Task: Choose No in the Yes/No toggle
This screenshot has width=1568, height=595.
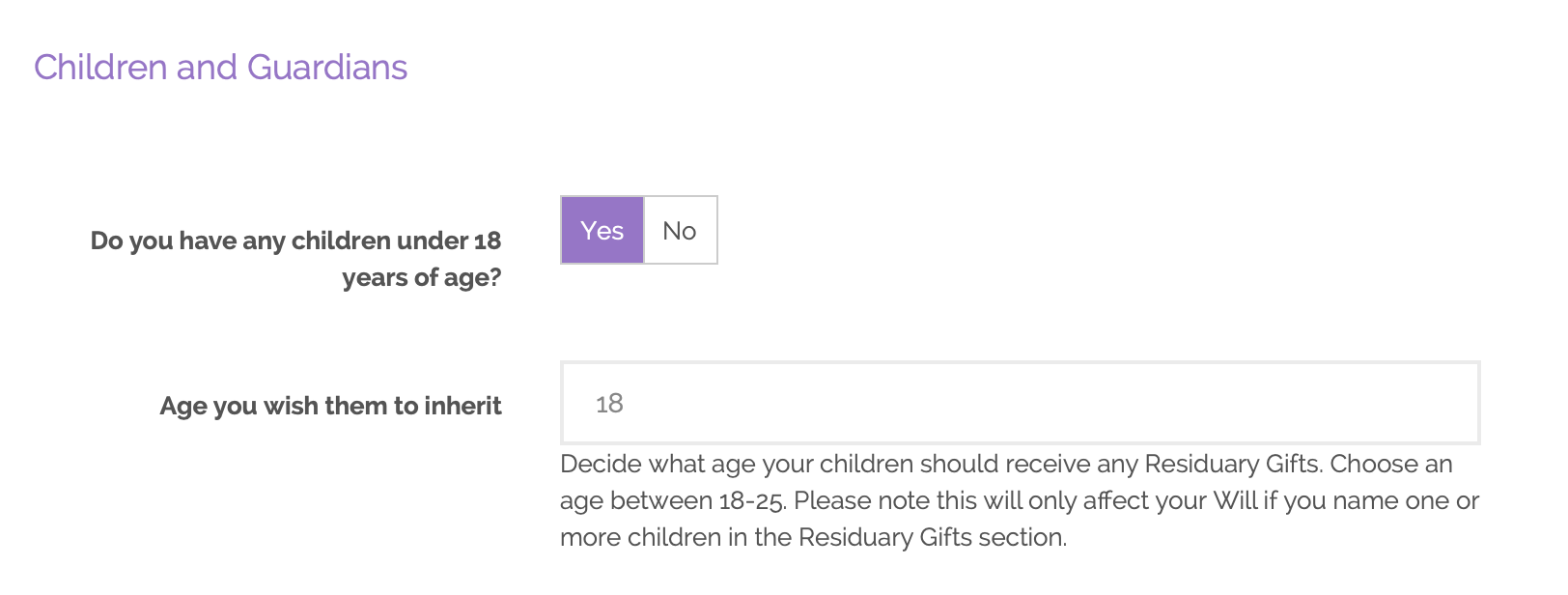Action: [680, 231]
